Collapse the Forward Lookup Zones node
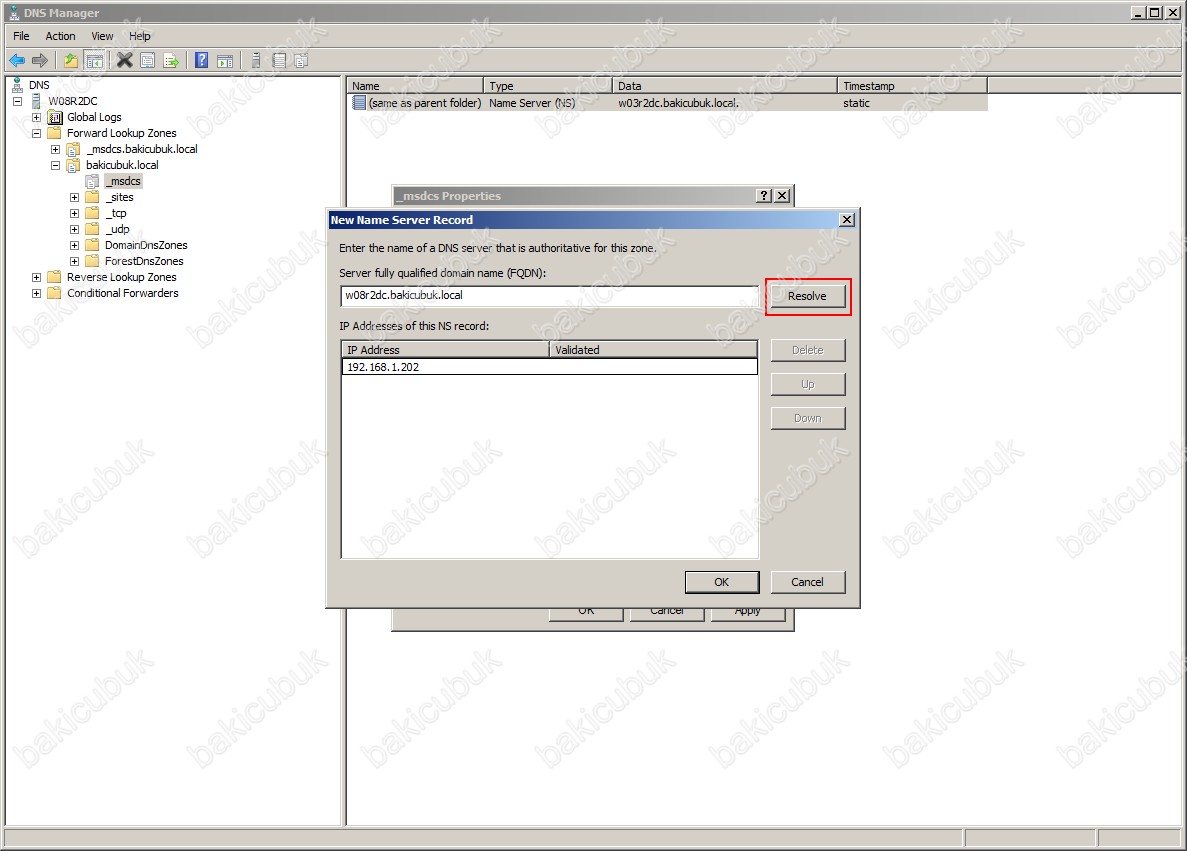Image resolution: width=1187 pixels, height=851 pixels. [x=37, y=133]
